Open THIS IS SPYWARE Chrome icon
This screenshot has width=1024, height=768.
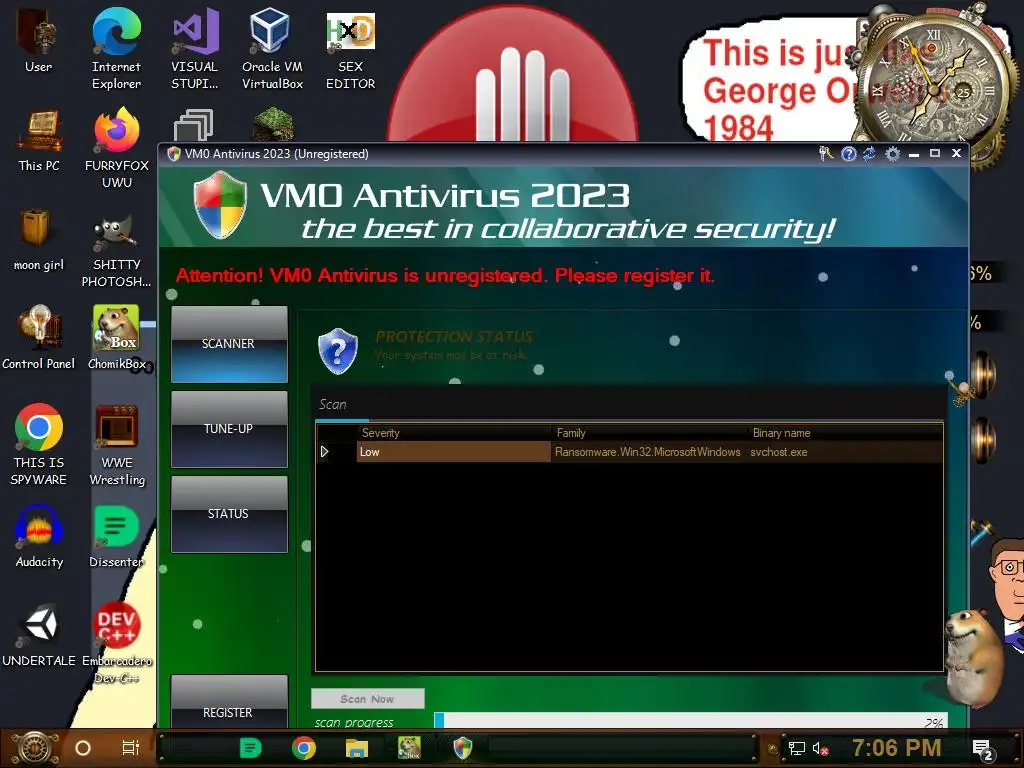point(39,445)
